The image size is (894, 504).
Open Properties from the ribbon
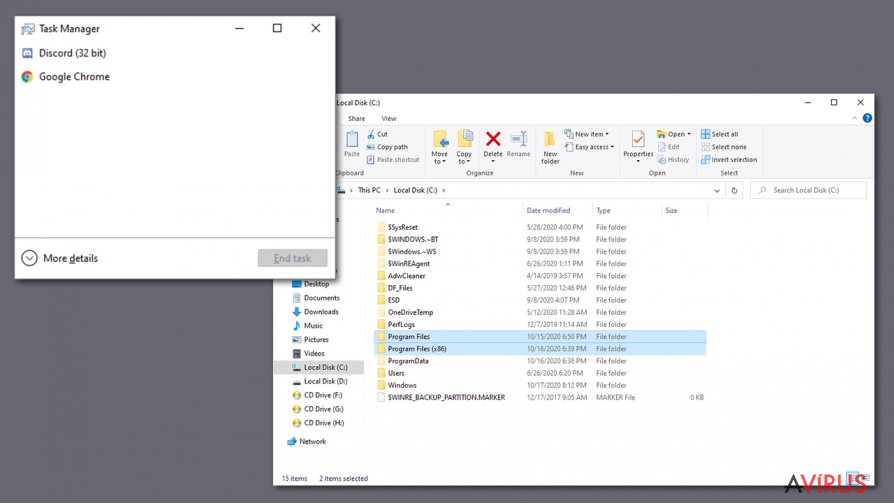tap(638, 144)
